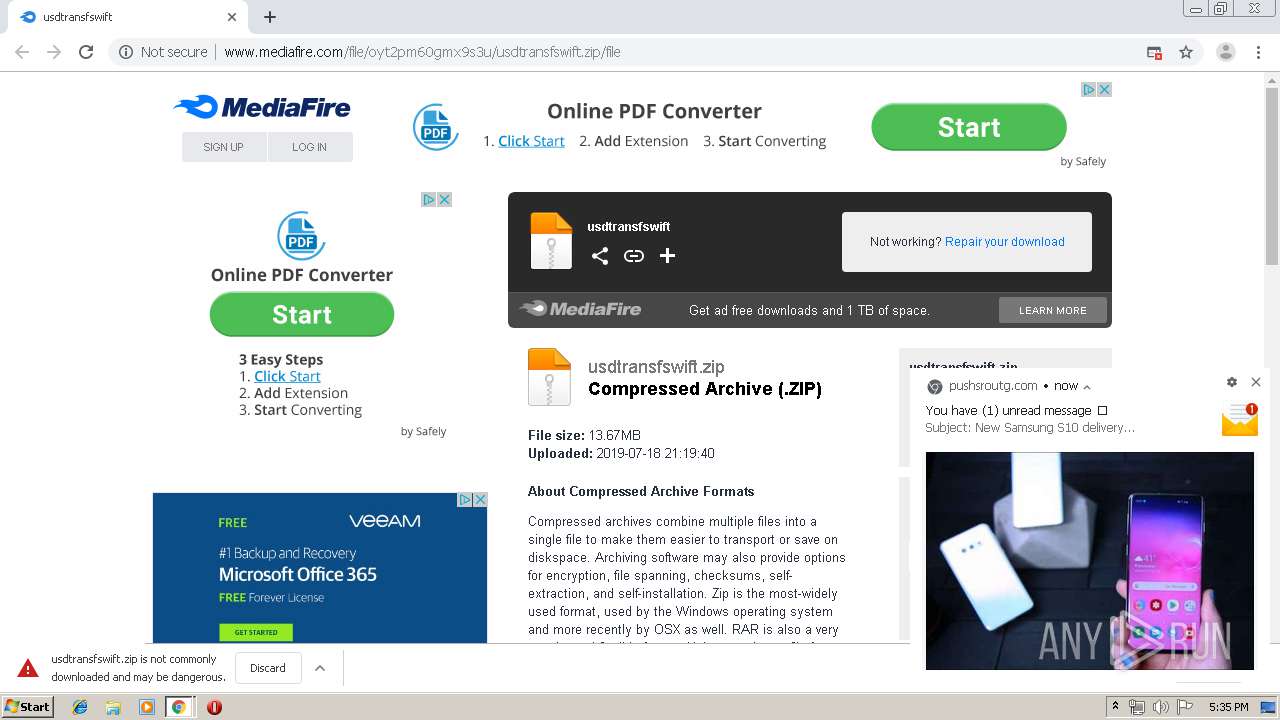Click PDF icon in top banner ad
This screenshot has width=1280, height=720.
click(436, 127)
